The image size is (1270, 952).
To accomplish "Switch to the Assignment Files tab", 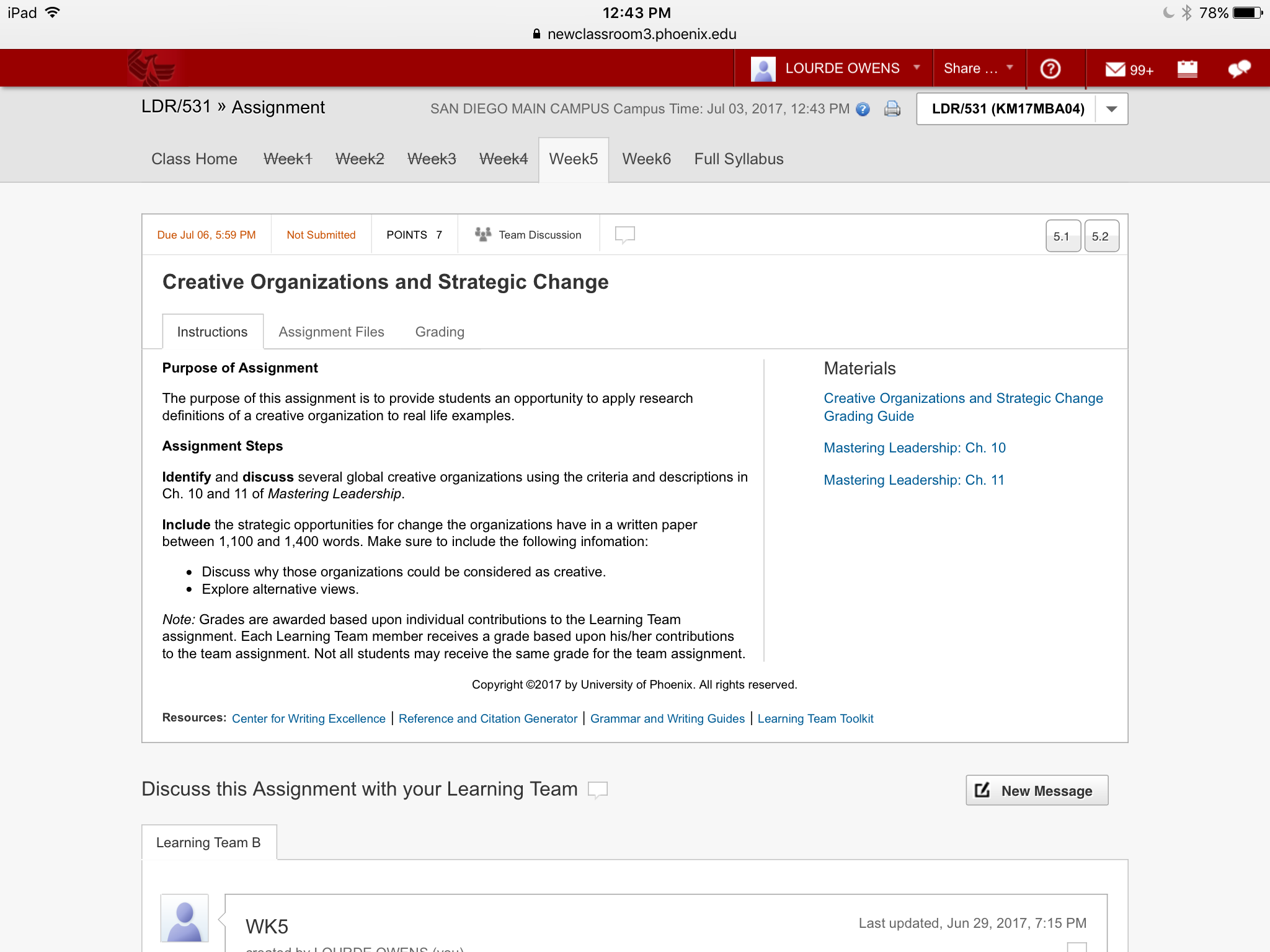I will [331, 332].
